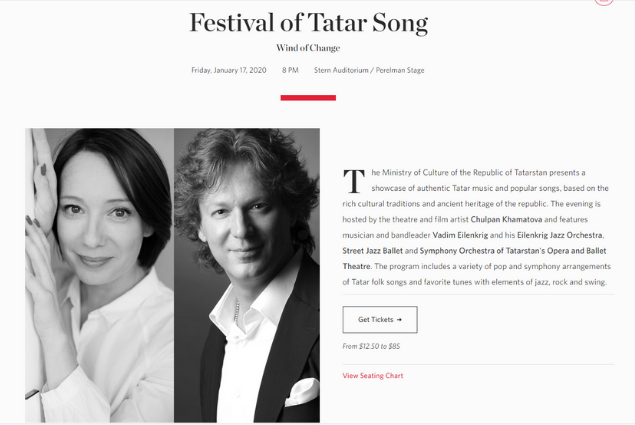Click Stern Auditorium / Perelman Stage venue

click(369, 70)
